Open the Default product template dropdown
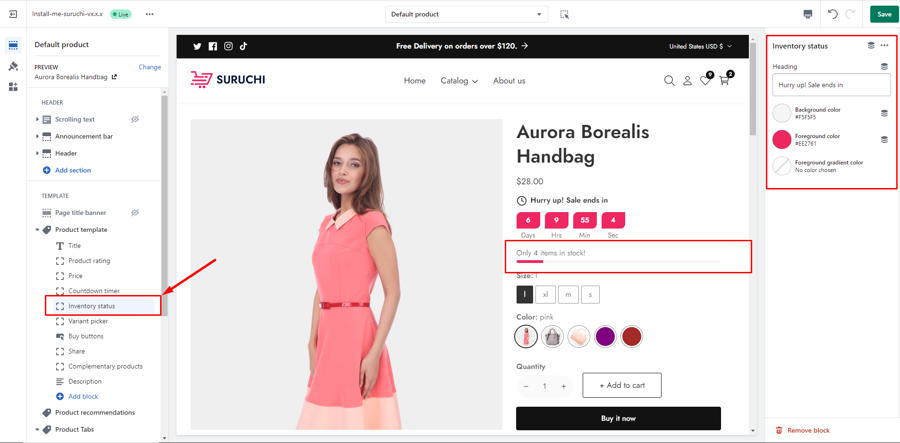The image size is (900, 443). (x=466, y=14)
